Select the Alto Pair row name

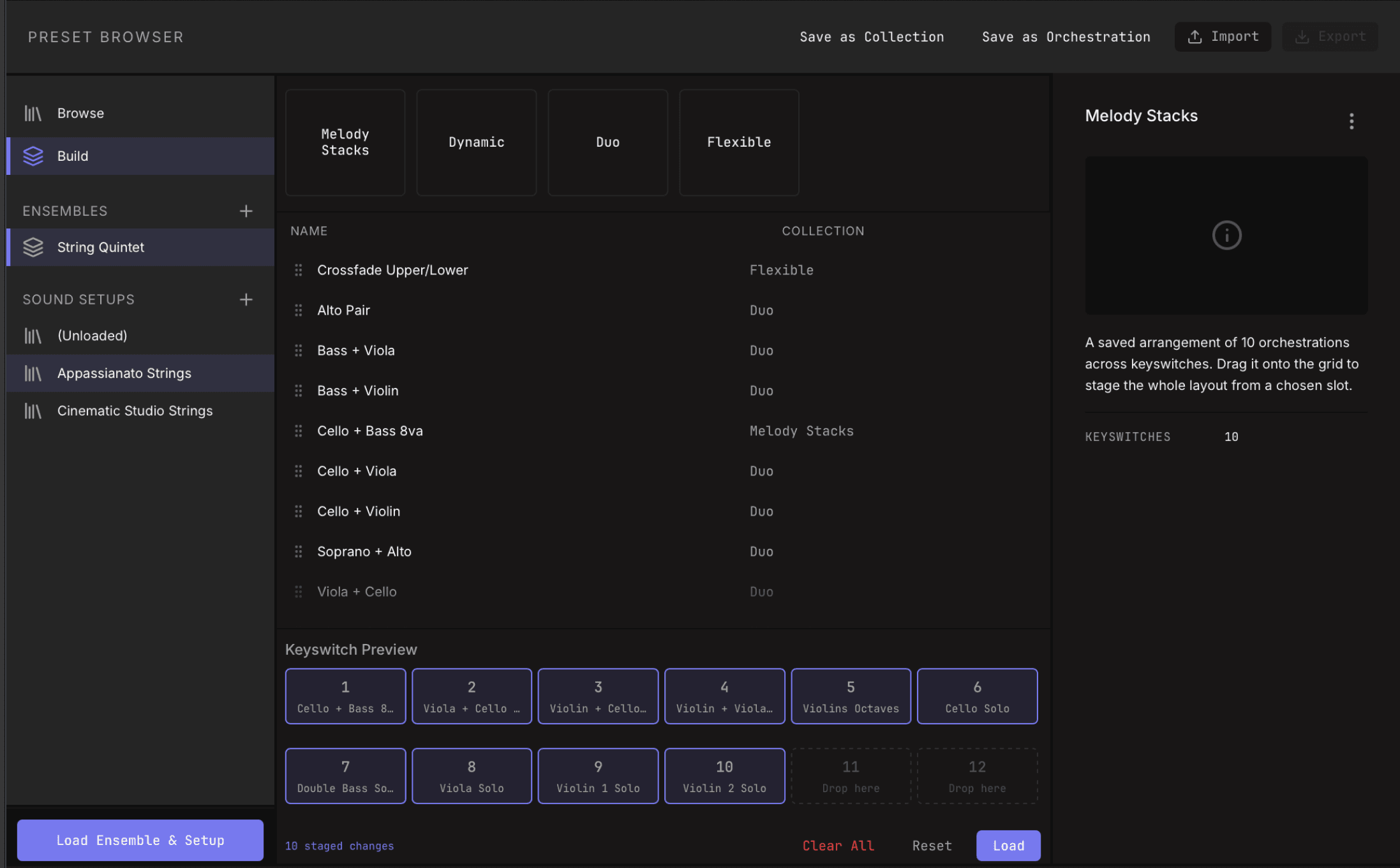[343, 310]
